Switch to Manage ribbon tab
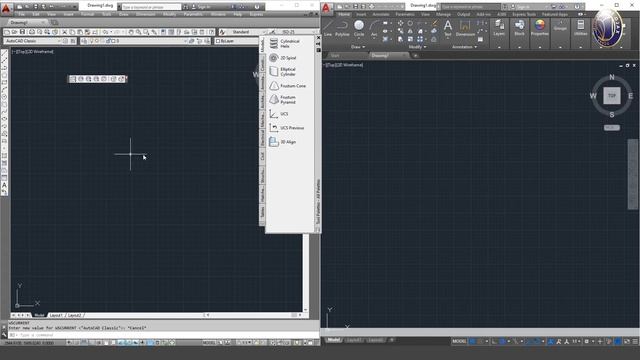 click(x=443, y=14)
